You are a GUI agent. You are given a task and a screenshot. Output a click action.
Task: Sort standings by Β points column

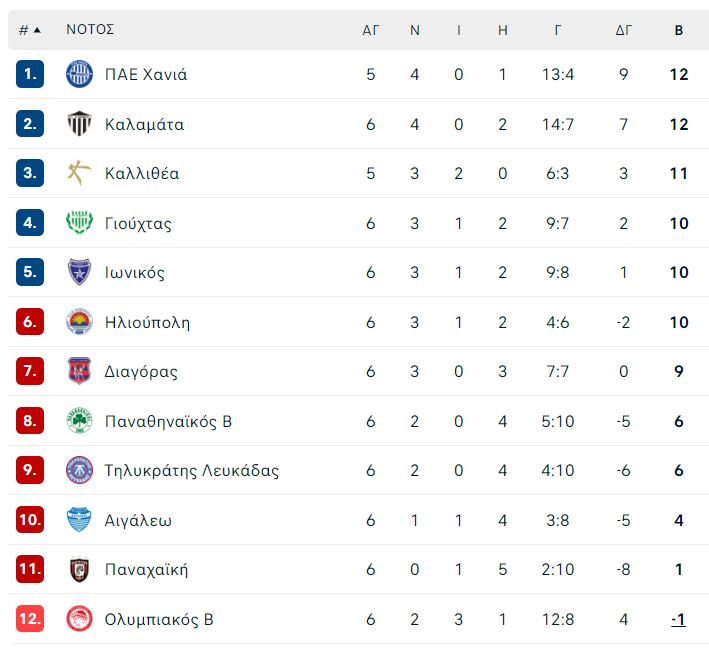(x=679, y=30)
